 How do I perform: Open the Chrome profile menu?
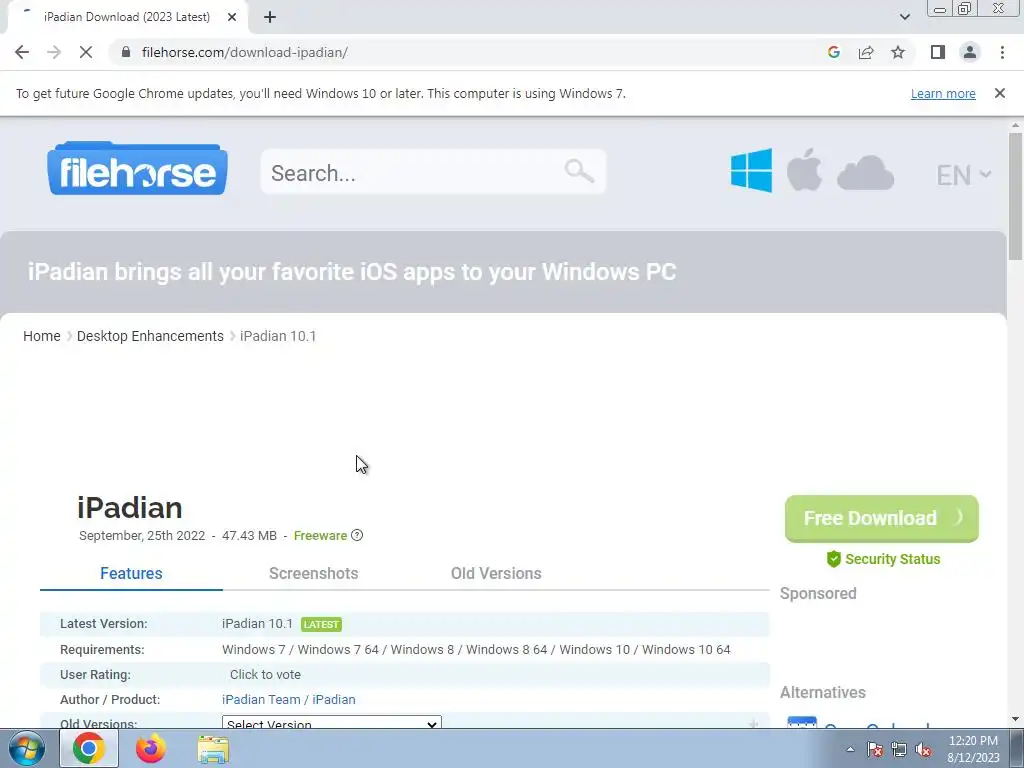tap(970, 52)
